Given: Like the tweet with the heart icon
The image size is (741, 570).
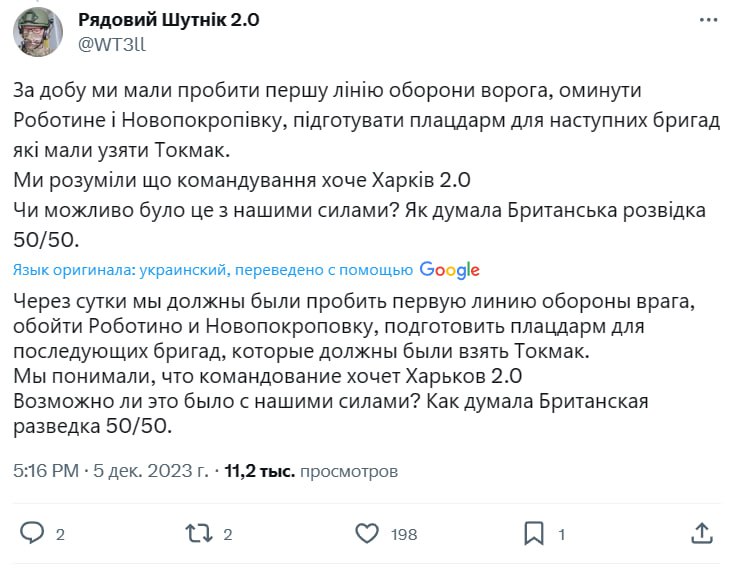Looking at the screenshot, I should click(x=368, y=533).
